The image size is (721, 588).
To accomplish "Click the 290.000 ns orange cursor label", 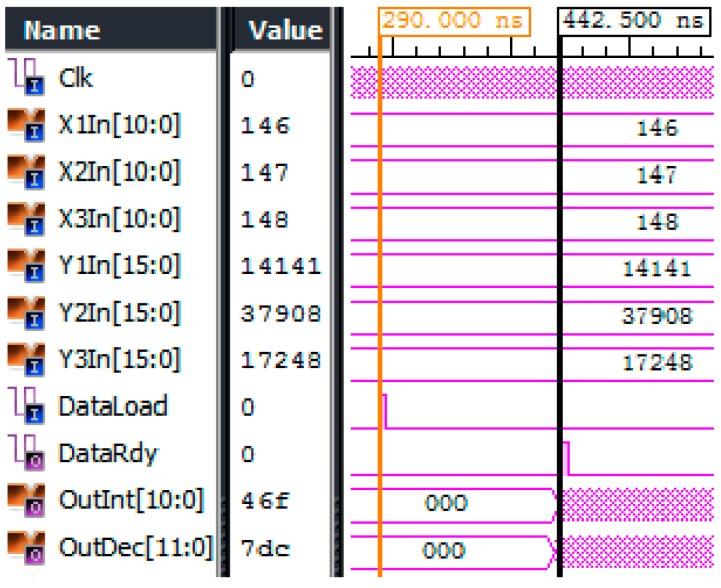I will click(x=454, y=21).
